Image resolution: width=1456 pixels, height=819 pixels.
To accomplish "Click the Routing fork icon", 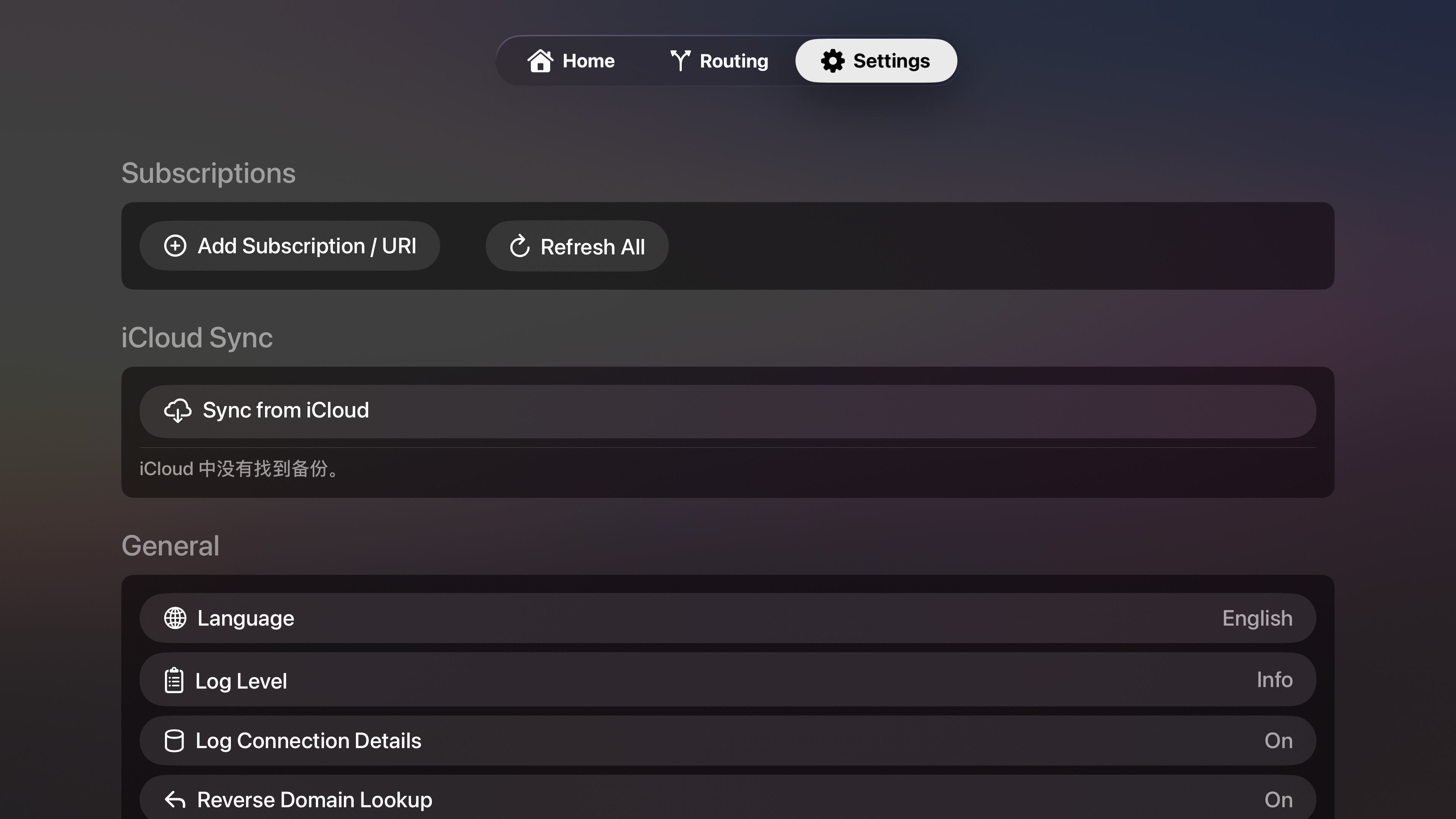I will [680, 61].
